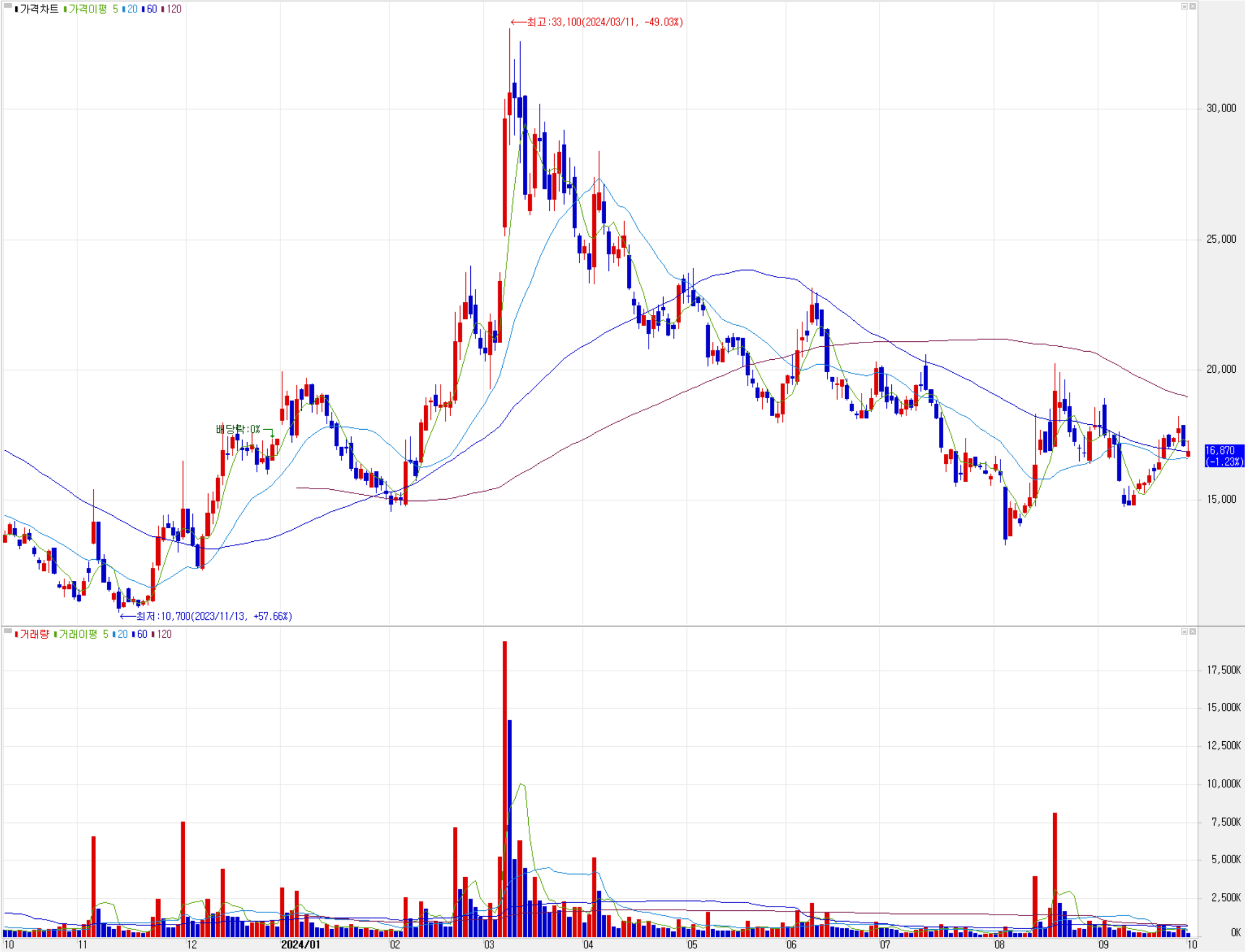Screen dimensions: 1245x952
Task: Click the gray handle icon in volume panel corner
Action: pyautogui.click(x=8, y=631)
